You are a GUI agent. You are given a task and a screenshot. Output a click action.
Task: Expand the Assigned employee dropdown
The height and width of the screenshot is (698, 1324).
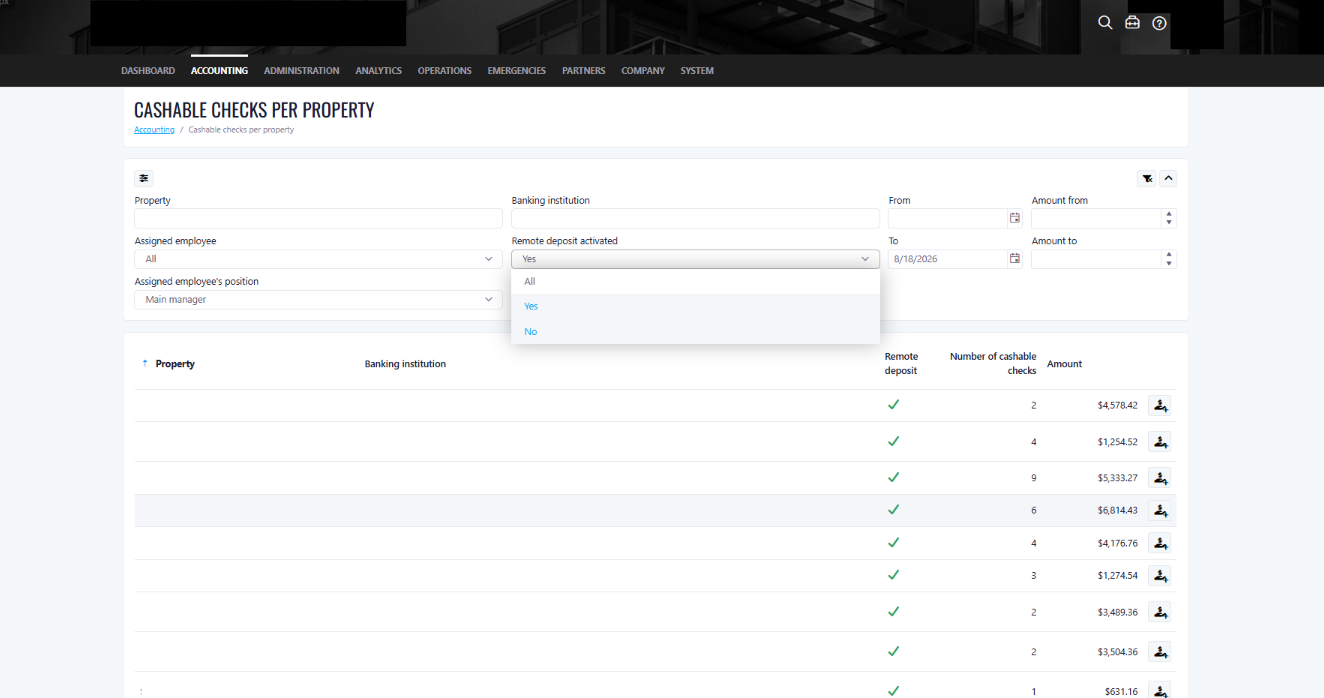(x=318, y=259)
